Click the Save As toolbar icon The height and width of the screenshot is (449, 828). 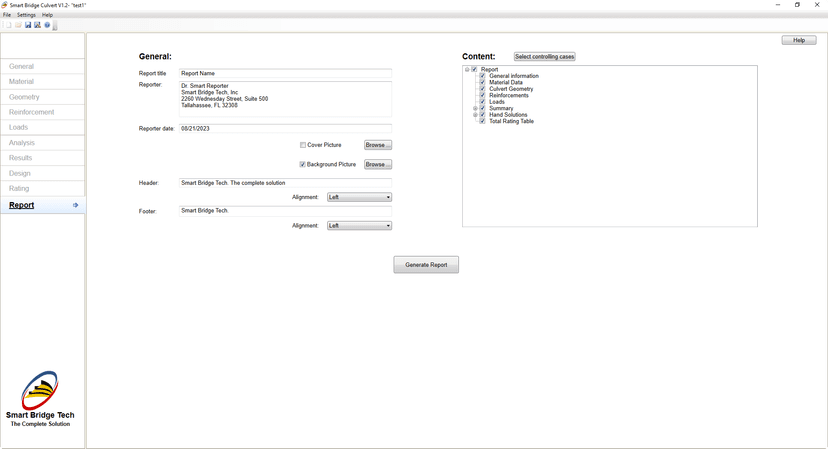coord(37,25)
